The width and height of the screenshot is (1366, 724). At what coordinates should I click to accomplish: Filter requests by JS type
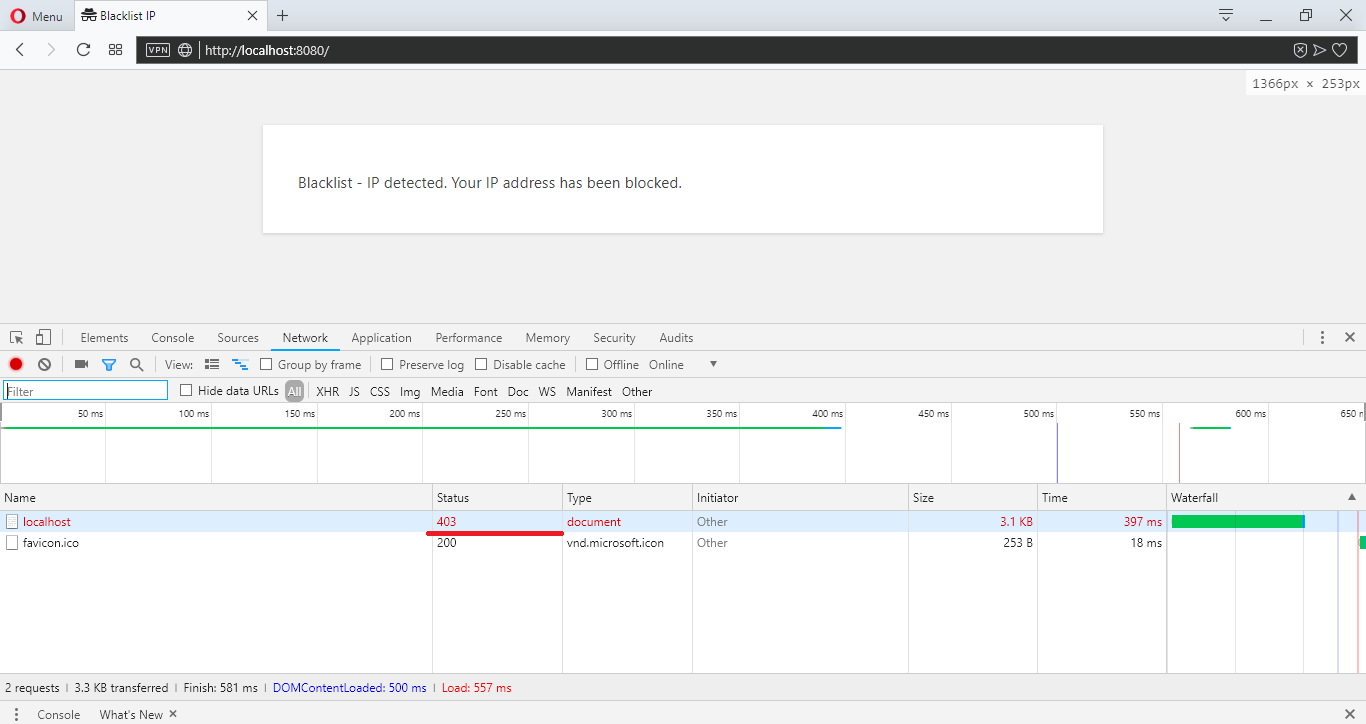click(354, 392)
